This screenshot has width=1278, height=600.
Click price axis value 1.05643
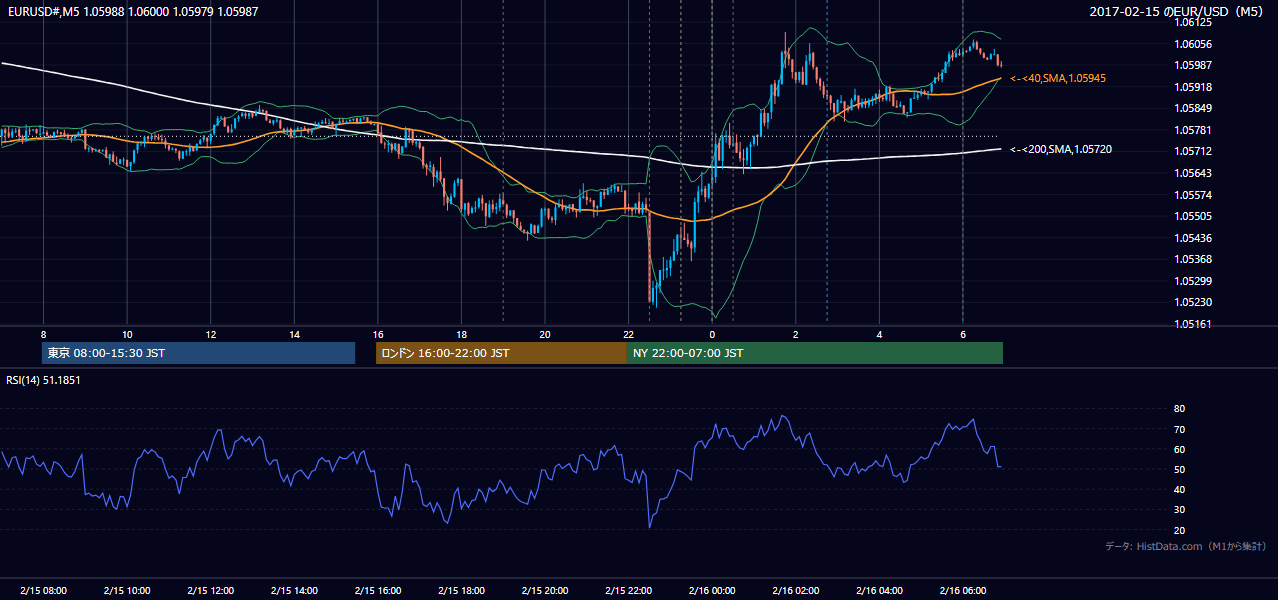click(x=1193, y=173)
